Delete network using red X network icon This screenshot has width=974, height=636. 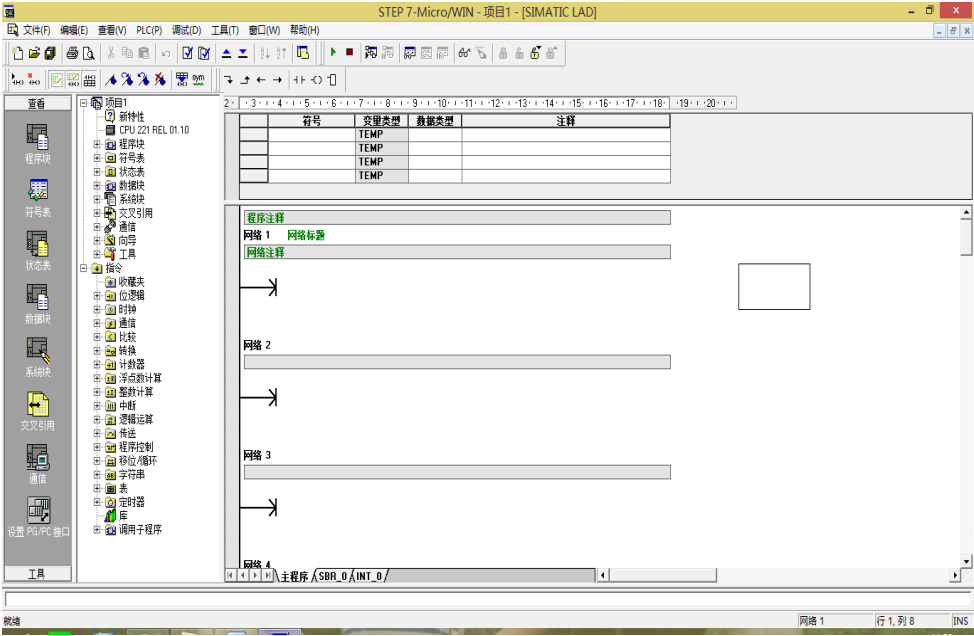34,80
